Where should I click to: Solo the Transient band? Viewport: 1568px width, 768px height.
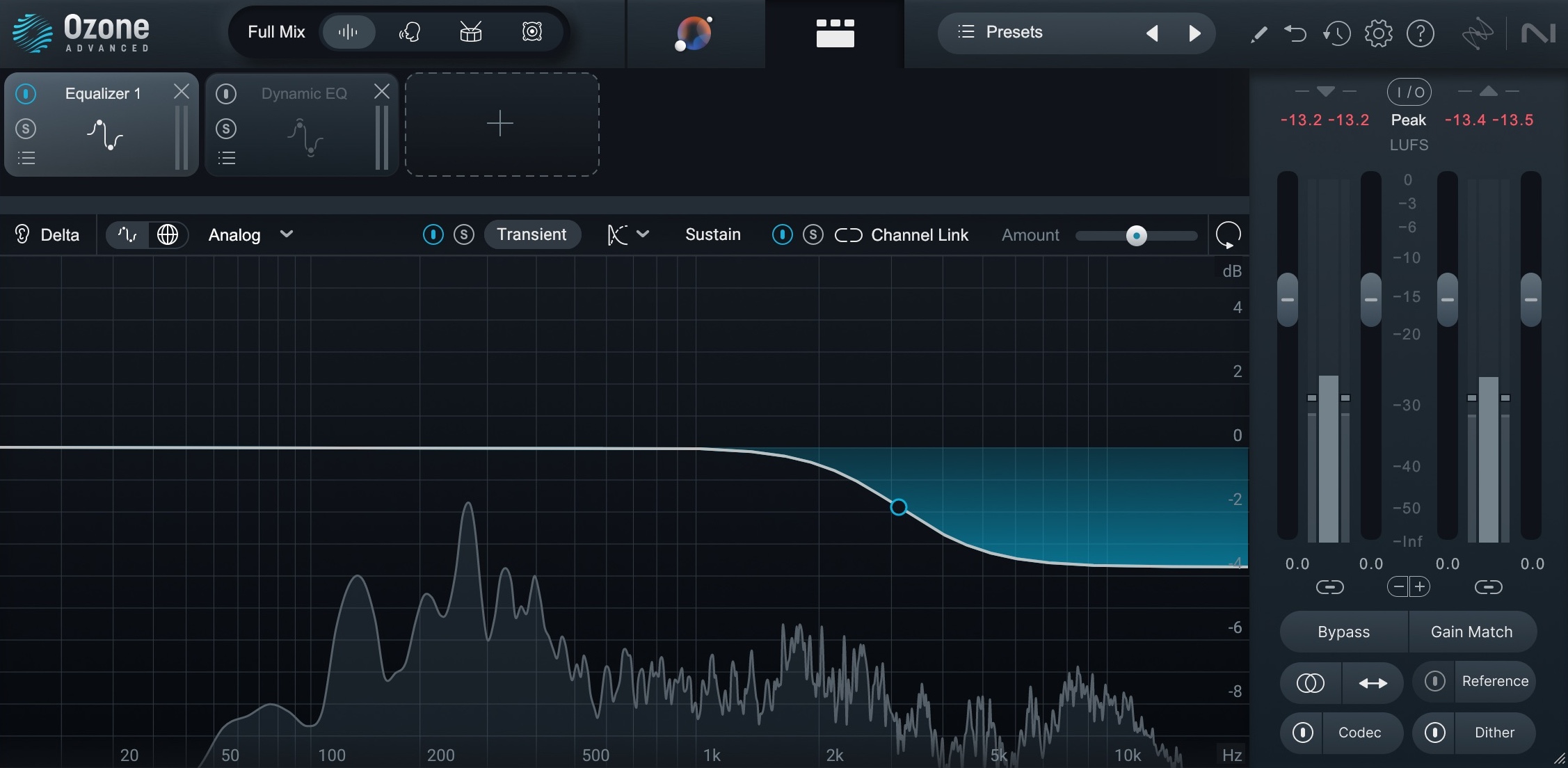coord(464,234)
